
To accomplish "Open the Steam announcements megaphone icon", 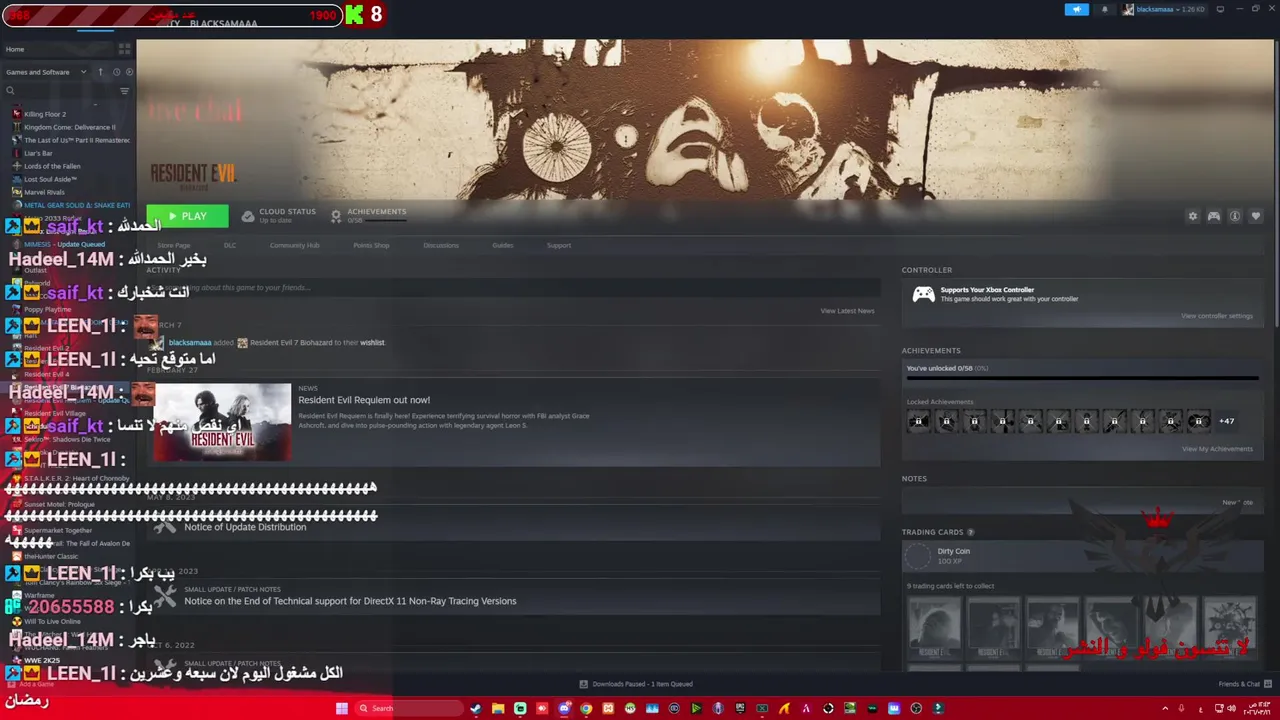I will [x=1076, y=10].
